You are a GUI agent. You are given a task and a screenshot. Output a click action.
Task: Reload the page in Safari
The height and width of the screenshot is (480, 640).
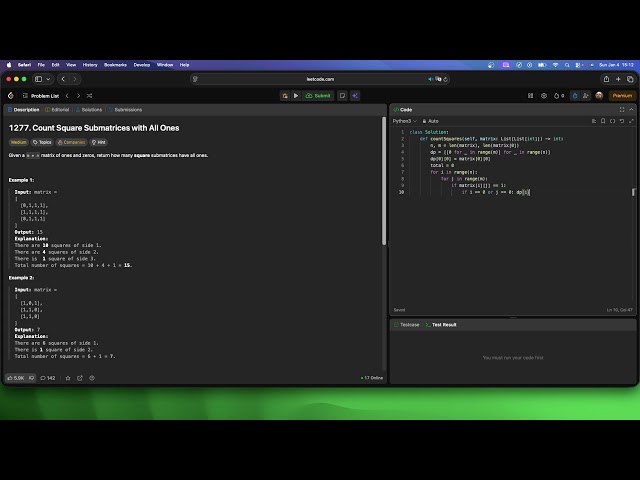click(x=445, y=79)
